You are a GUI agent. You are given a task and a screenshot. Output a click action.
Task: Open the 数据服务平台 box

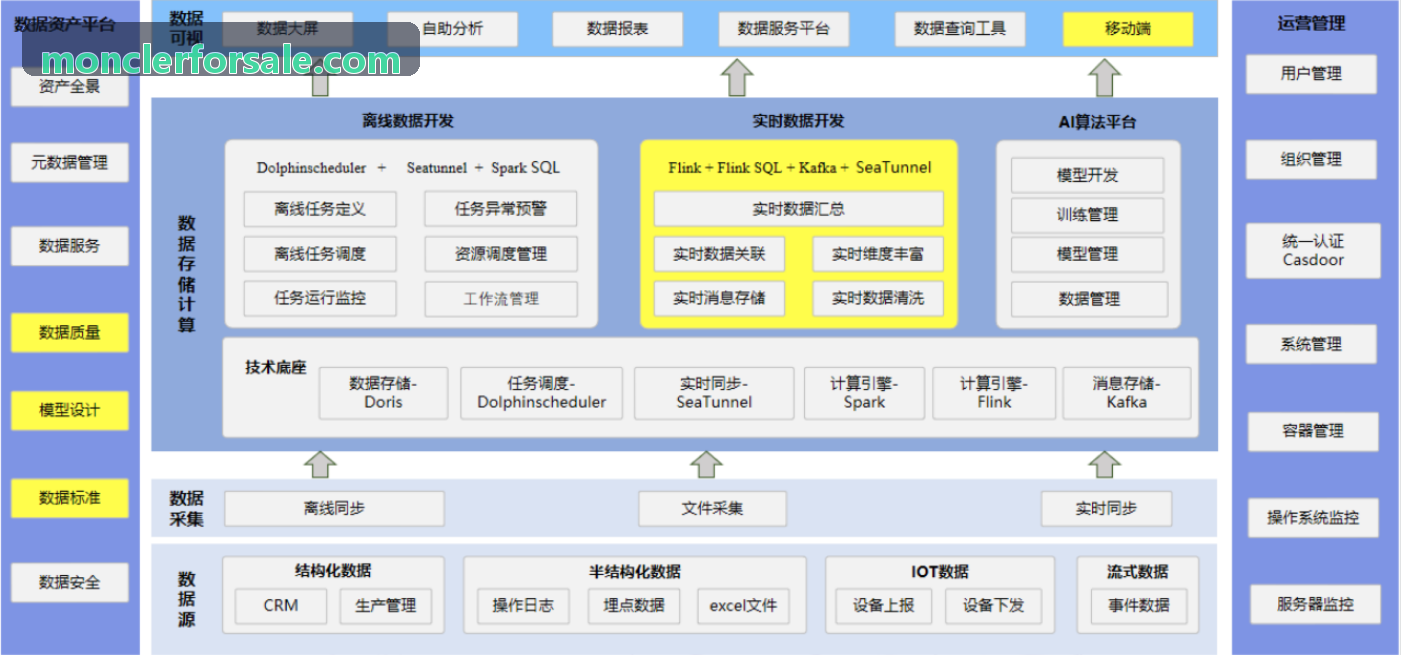click(784, 29)
